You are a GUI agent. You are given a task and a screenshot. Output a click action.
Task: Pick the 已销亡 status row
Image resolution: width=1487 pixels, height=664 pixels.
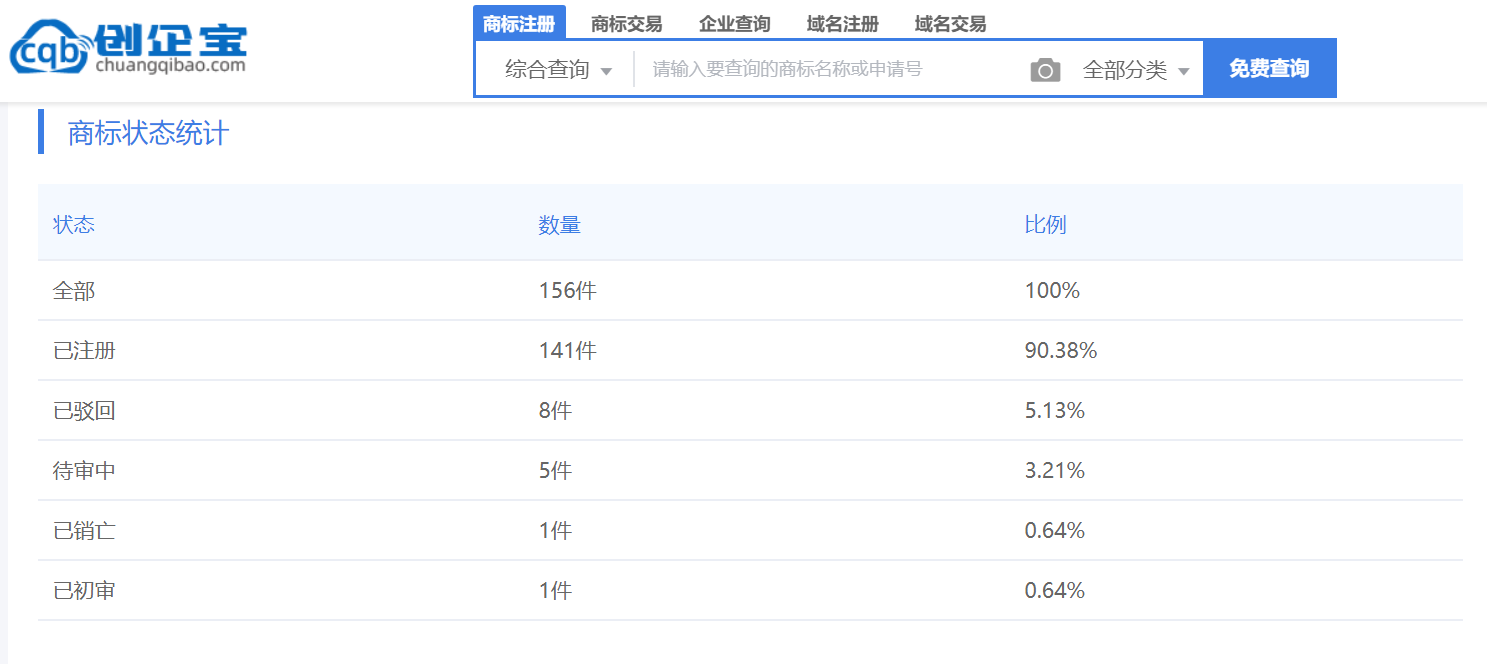84,531
